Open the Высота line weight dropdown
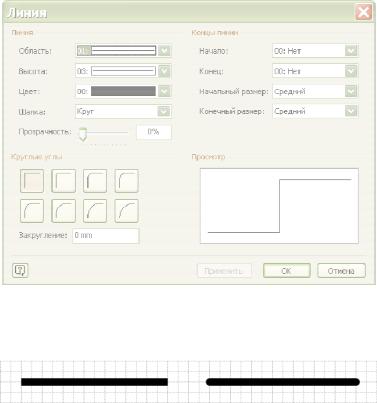Viewport: 377px width, 403px height. point(164,71)
